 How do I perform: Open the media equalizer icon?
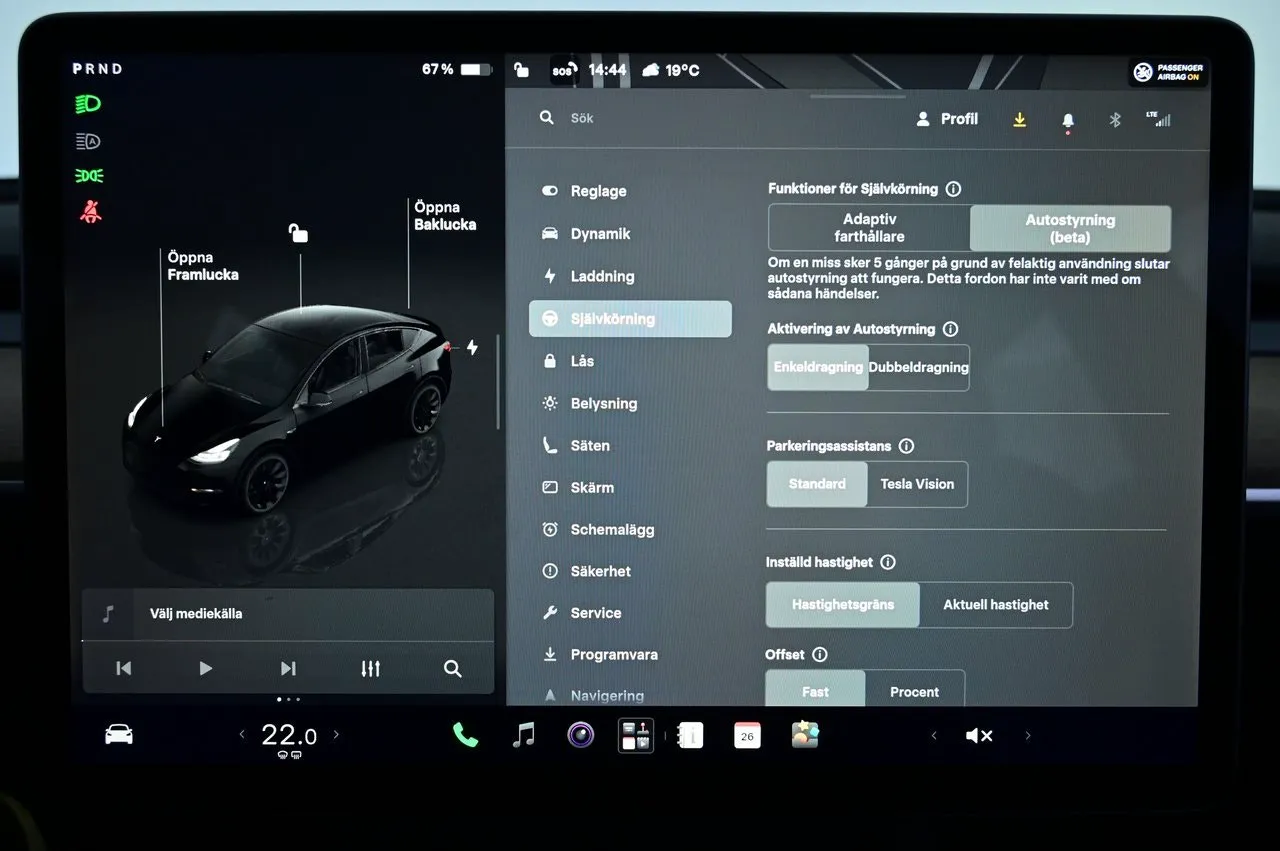coord(371,669)
